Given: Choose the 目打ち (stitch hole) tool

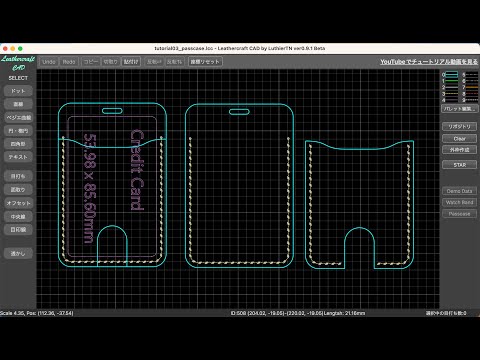Looking at the screenshot, I should click(18, 176).
